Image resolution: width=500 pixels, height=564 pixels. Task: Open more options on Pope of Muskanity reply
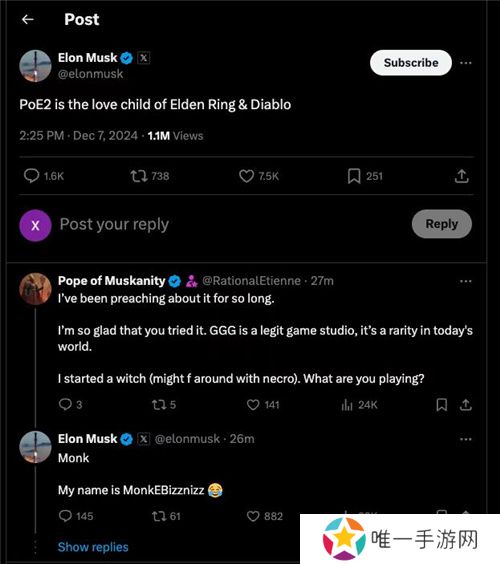coord(466,281)
